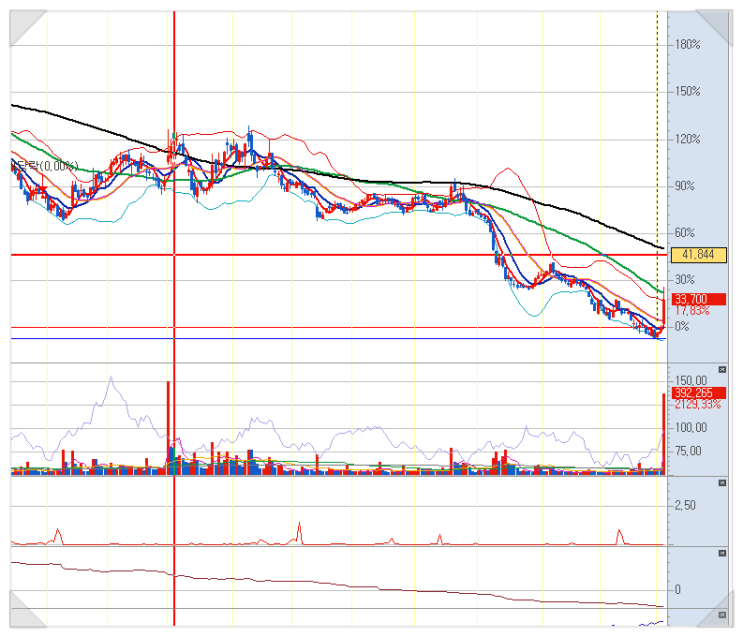
Task: Click the 150,00 volume axis label
Action: [691, 381]
